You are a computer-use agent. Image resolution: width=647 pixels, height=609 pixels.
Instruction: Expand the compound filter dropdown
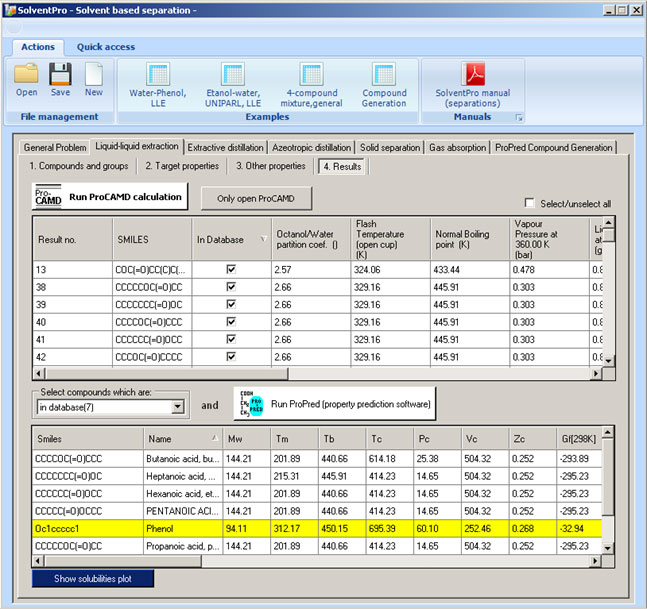pos(178,407)
